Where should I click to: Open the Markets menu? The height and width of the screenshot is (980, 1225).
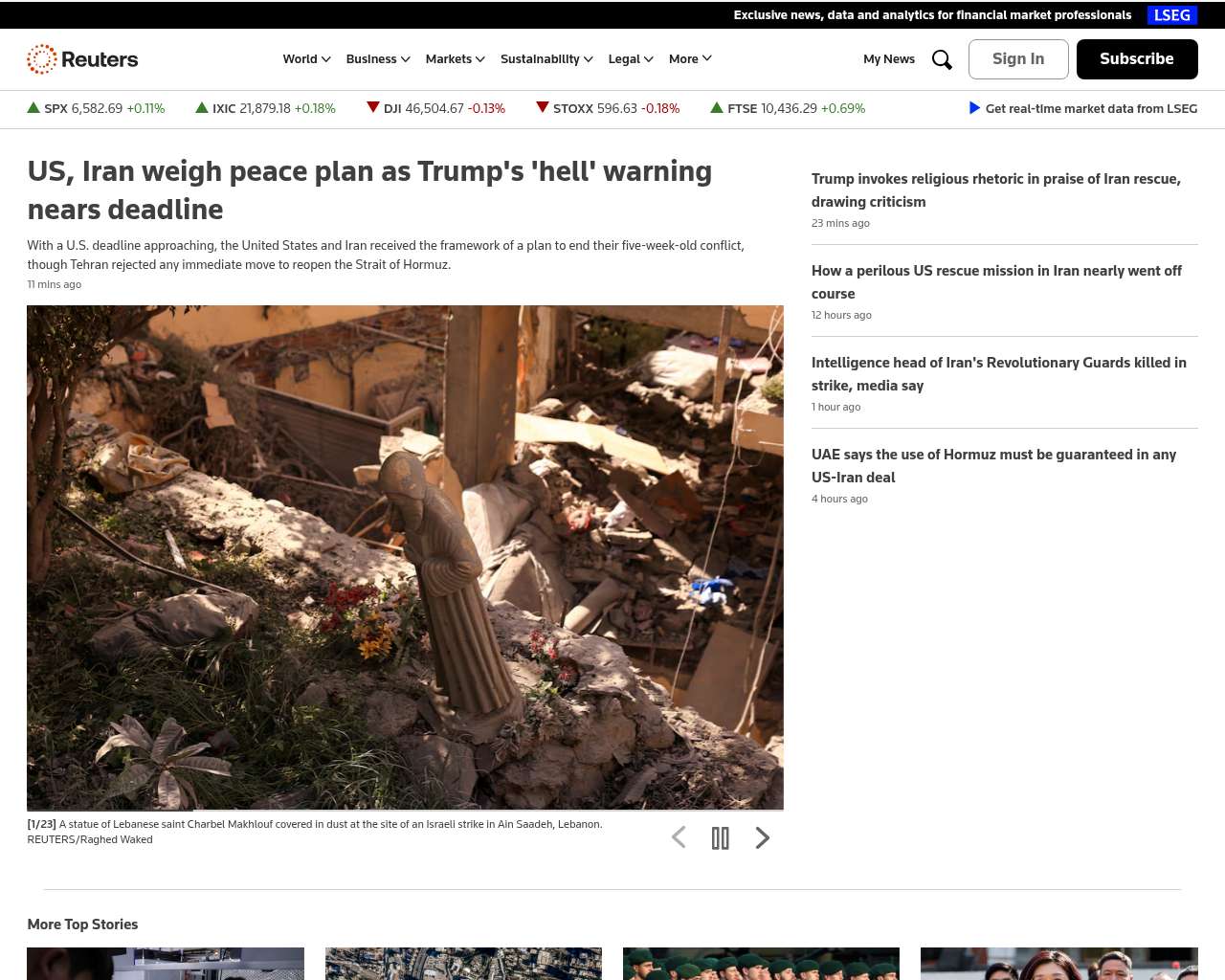click(455, 59)
